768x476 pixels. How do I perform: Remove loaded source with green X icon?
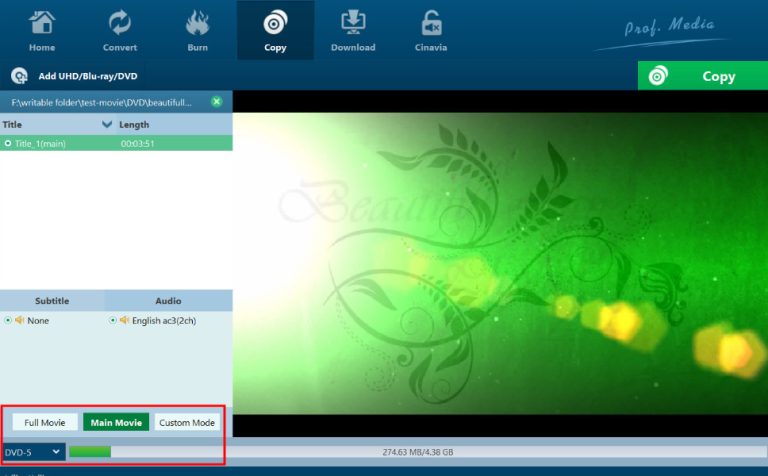click(x=216, y=102)
